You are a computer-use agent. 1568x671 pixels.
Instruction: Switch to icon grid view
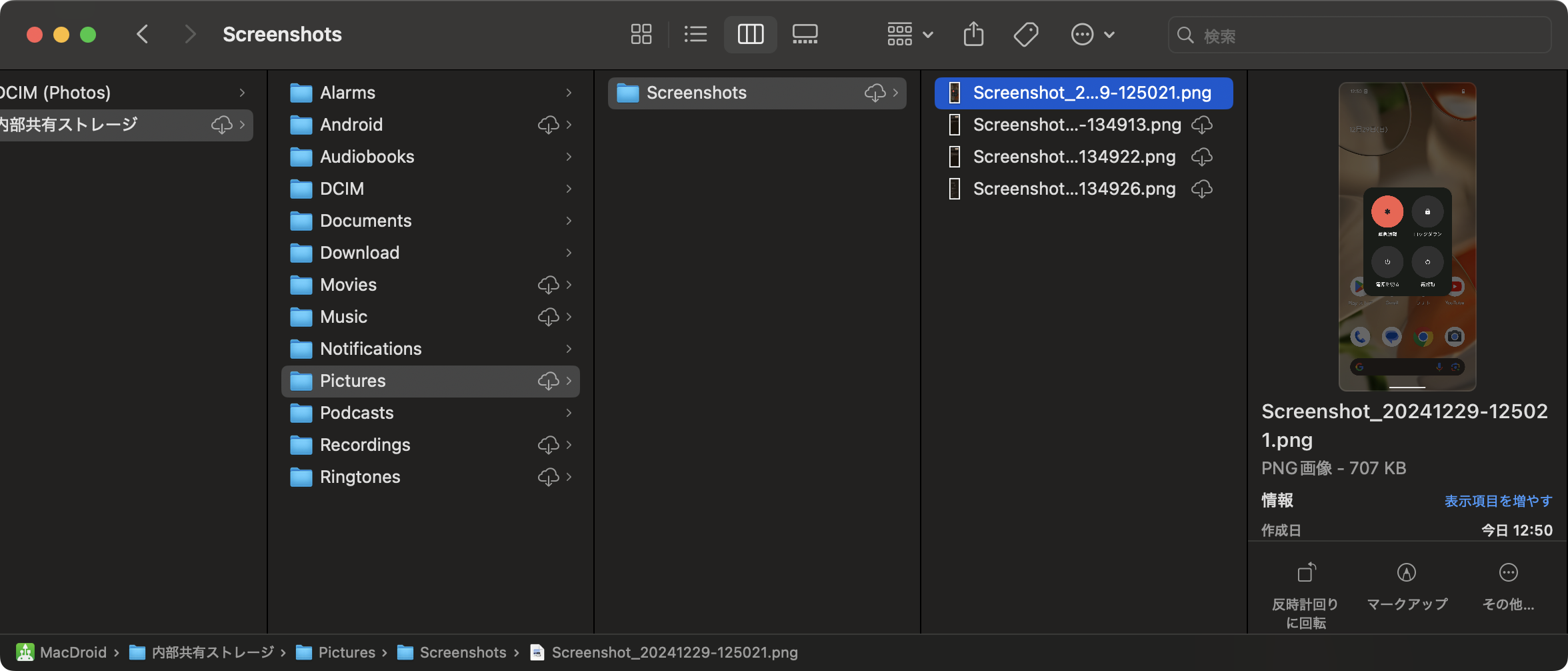(641, 34)
